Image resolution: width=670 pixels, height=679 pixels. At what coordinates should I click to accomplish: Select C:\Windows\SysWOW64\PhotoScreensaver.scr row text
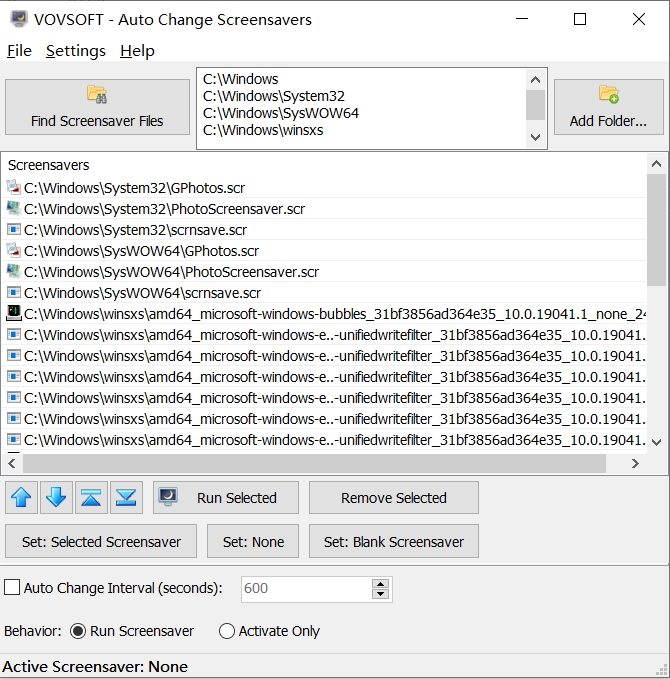click(172, 272)
